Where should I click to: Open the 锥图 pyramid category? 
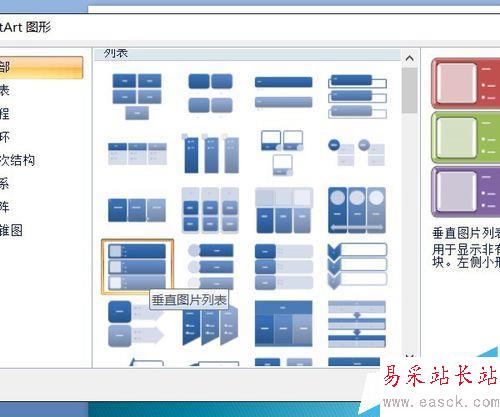tap(11, 230)
